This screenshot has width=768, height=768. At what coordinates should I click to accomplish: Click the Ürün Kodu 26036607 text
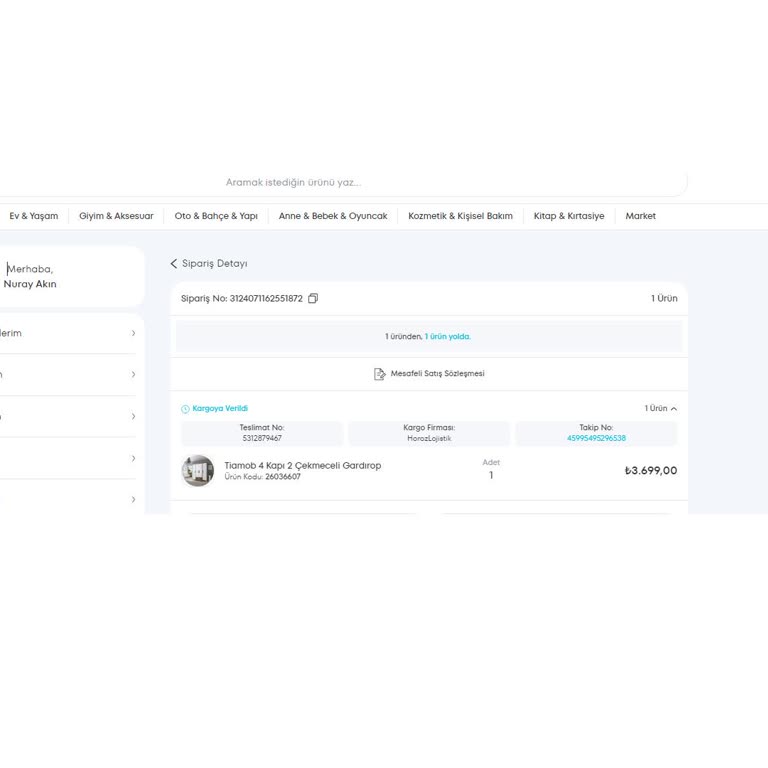coord(263,477)
